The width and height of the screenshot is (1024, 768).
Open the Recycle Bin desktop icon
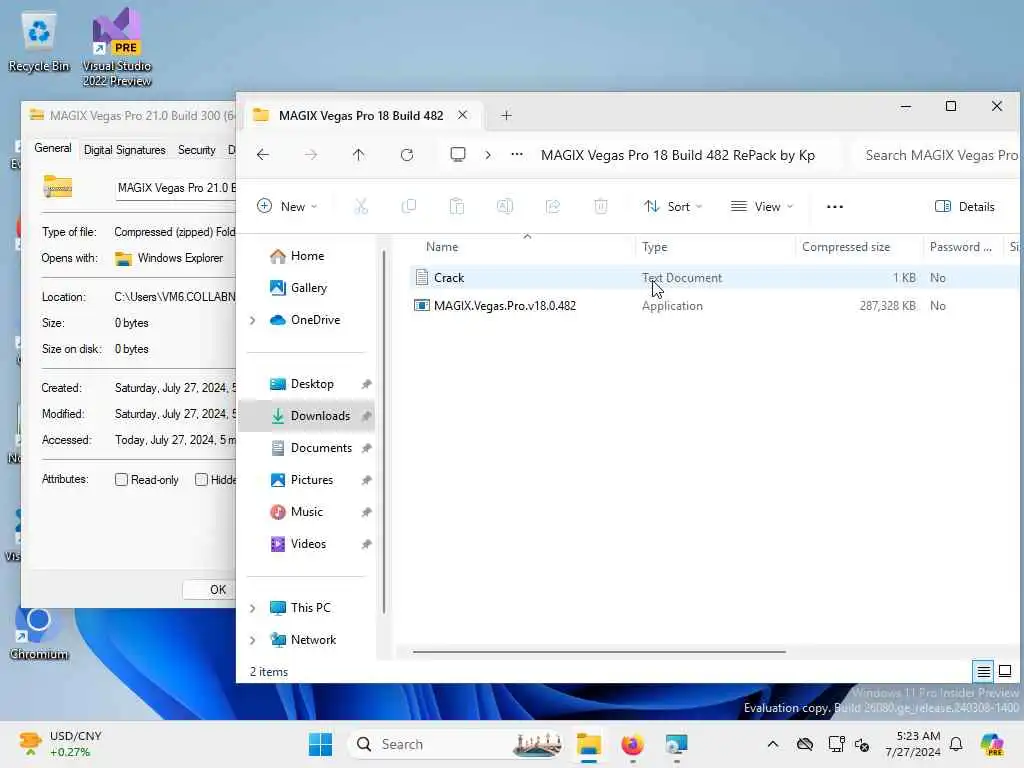(x=39, y=43)
